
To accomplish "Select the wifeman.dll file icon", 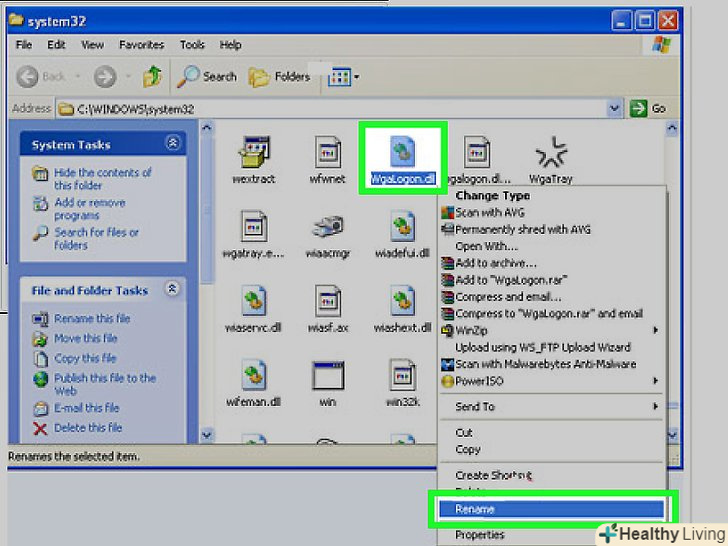I will click(254, 375).
